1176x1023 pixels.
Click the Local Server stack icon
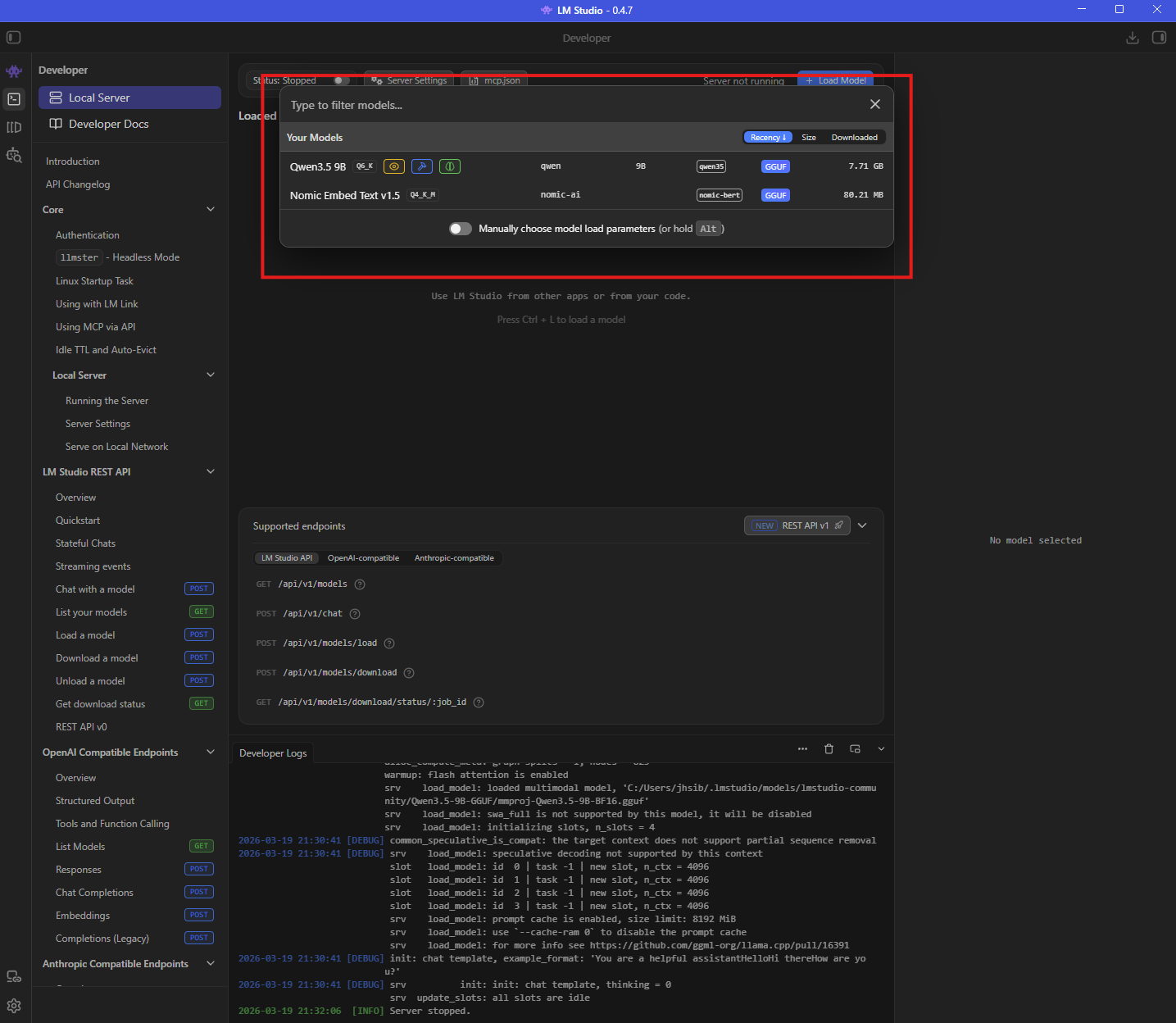pos(56,98)
